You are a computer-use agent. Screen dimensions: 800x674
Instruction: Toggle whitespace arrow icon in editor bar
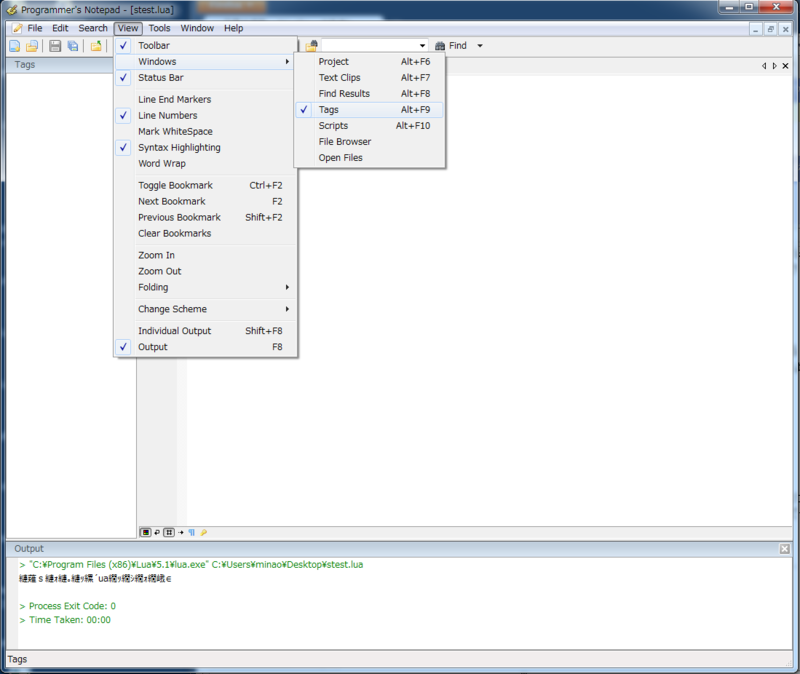click(181, 532)
